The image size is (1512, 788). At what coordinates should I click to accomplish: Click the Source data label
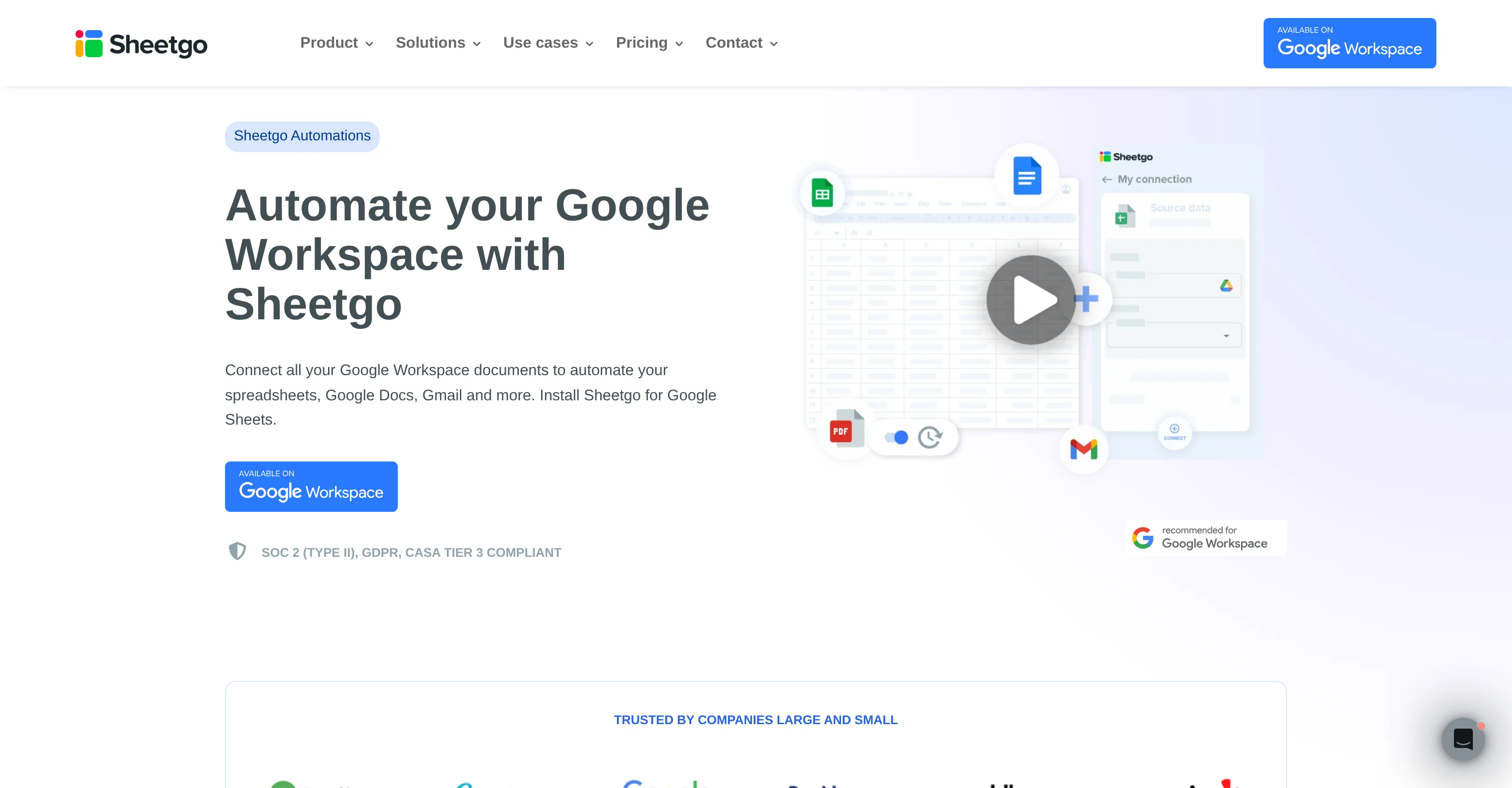[1180, 208]
